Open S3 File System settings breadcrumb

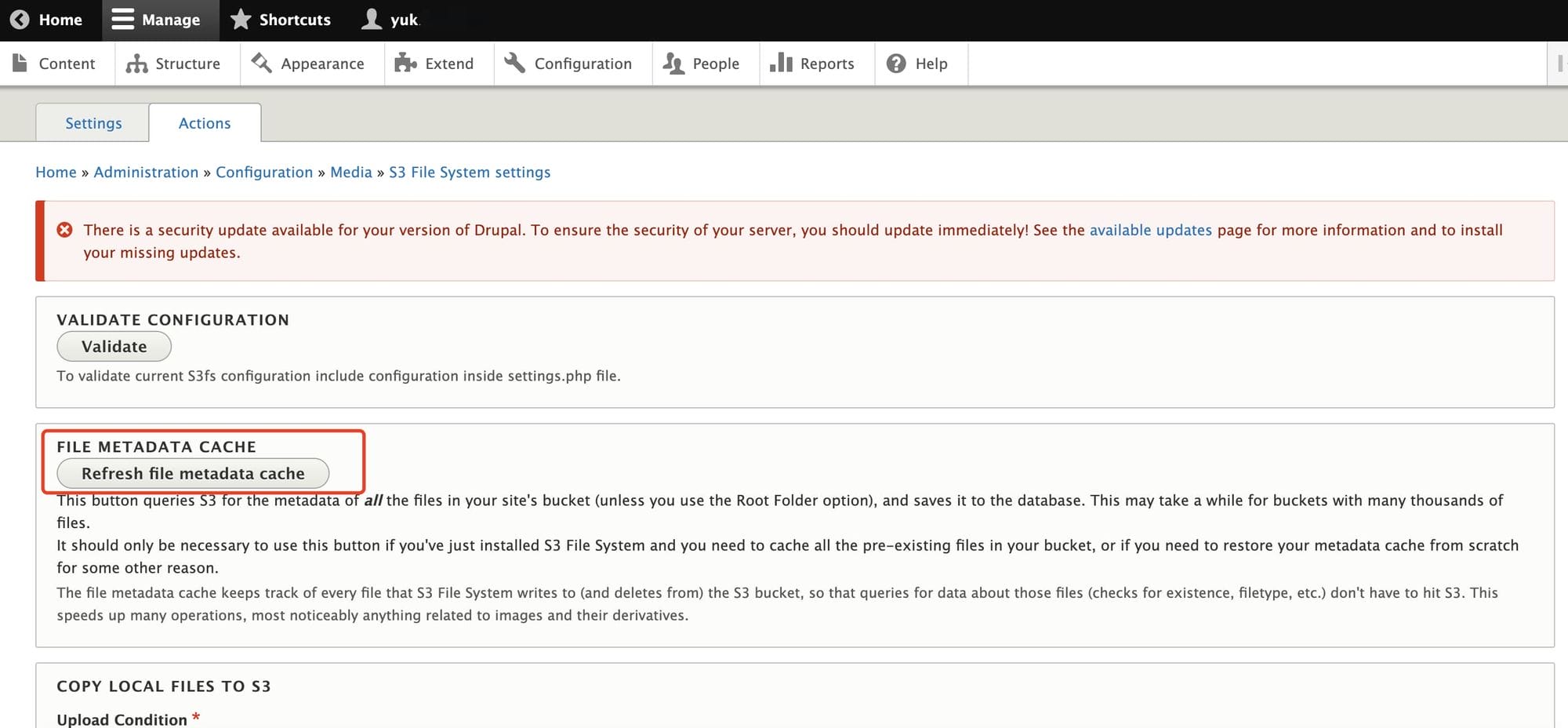point(470,172)
